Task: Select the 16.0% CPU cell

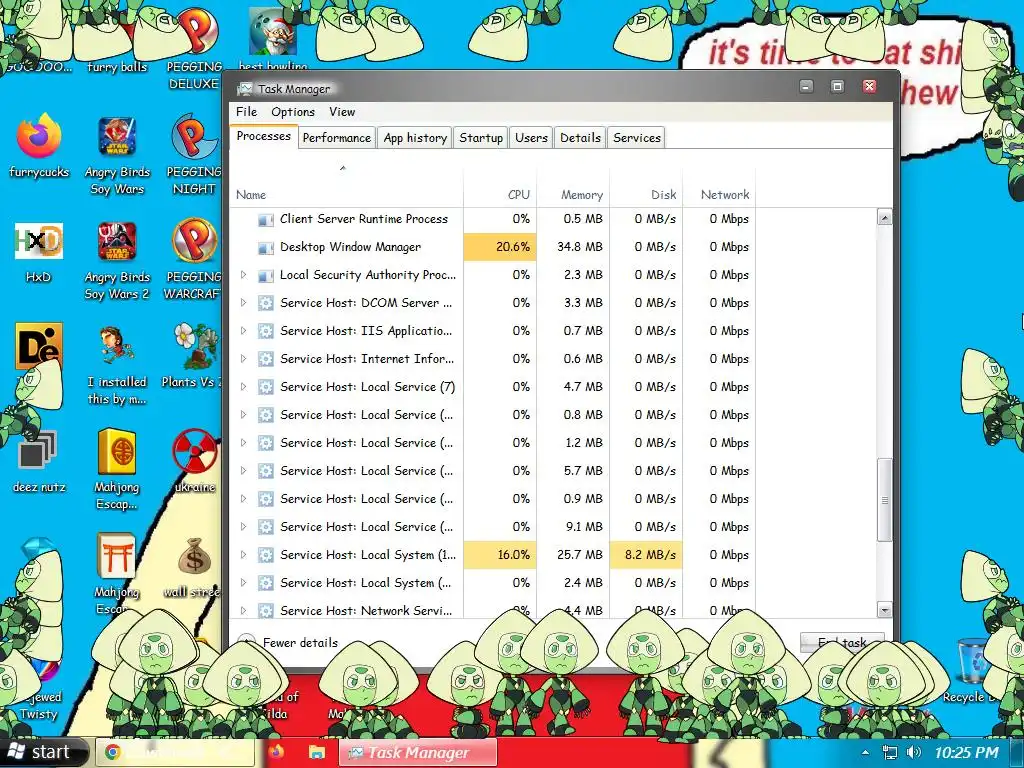Action: (x=500, y=555)
